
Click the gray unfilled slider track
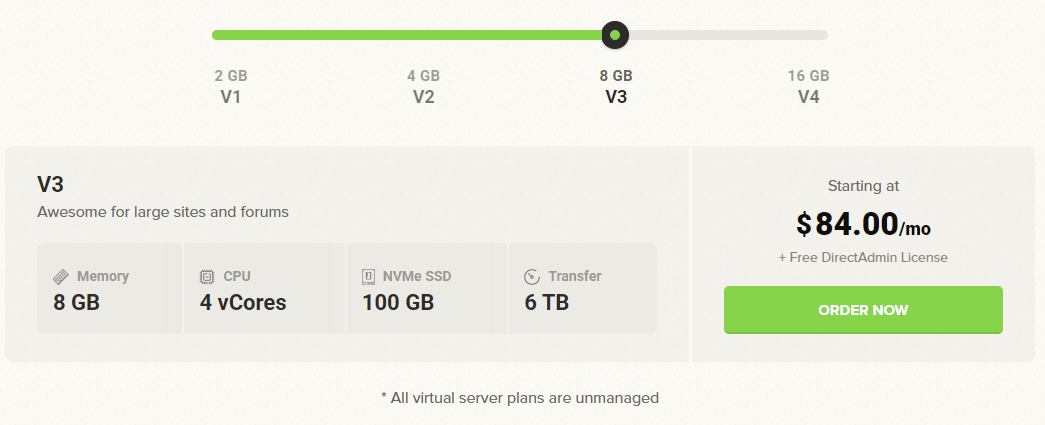pos(728,35)
